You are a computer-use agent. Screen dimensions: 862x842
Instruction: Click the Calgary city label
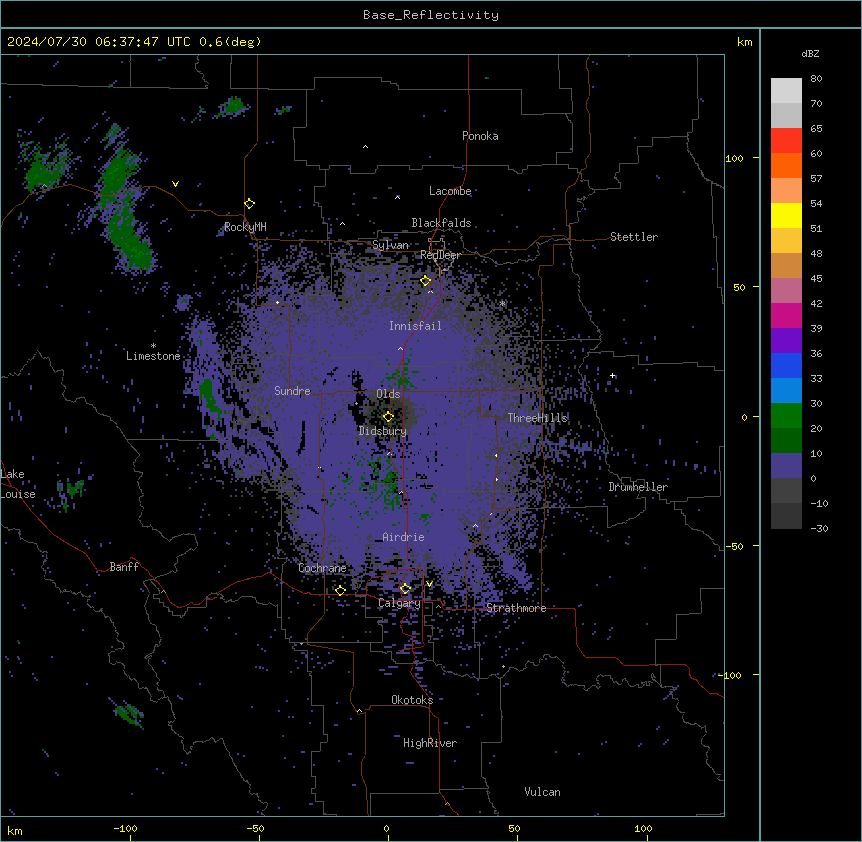click(x=399, y=603)
